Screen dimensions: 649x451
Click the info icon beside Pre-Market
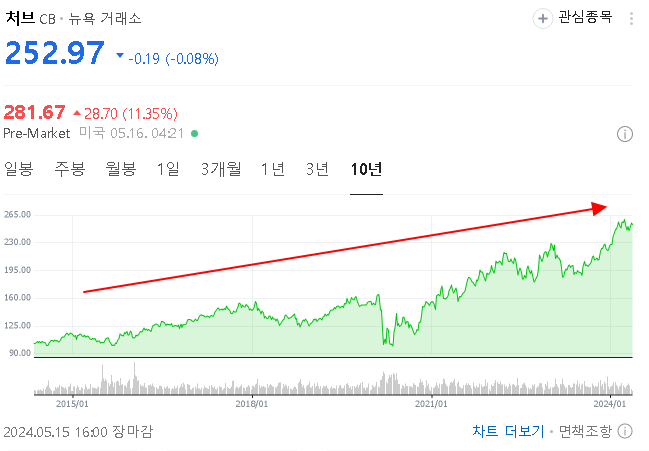(x=625, y=134)
